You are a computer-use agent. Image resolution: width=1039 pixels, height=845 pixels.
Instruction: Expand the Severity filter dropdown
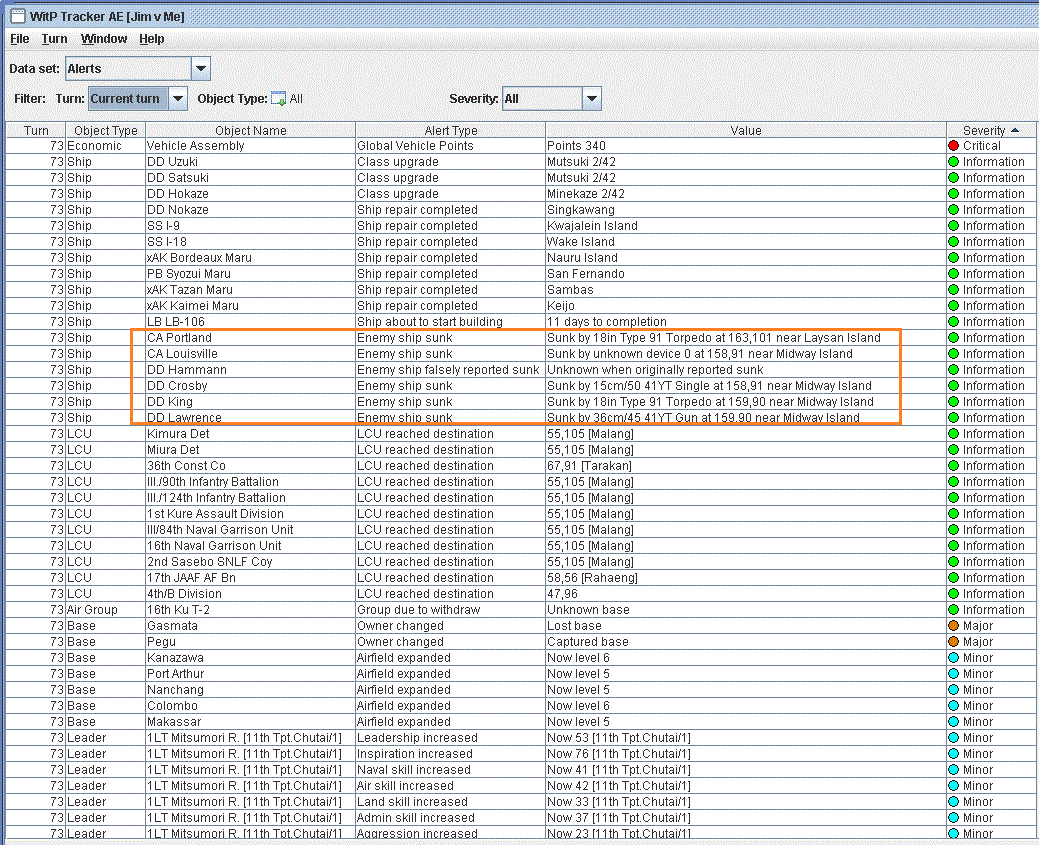pos(592,99)
